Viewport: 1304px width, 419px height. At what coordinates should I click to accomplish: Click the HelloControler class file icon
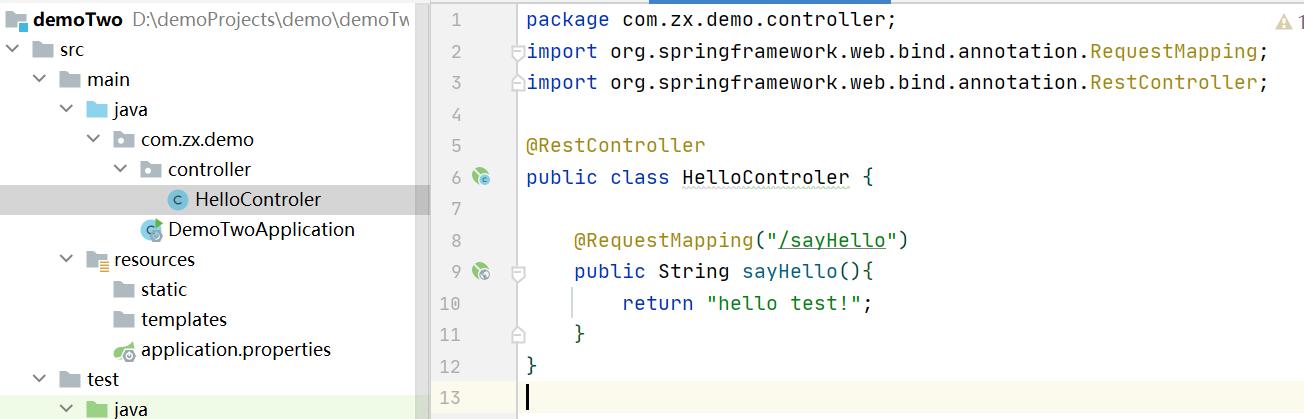click(x=178, y=200)
